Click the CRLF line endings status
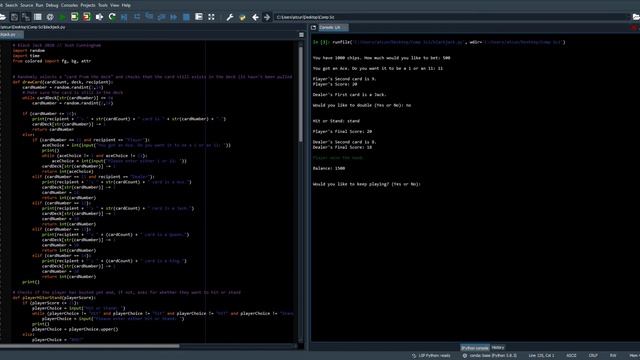Viewport: 640px width, 360px height. pos(593,356)
